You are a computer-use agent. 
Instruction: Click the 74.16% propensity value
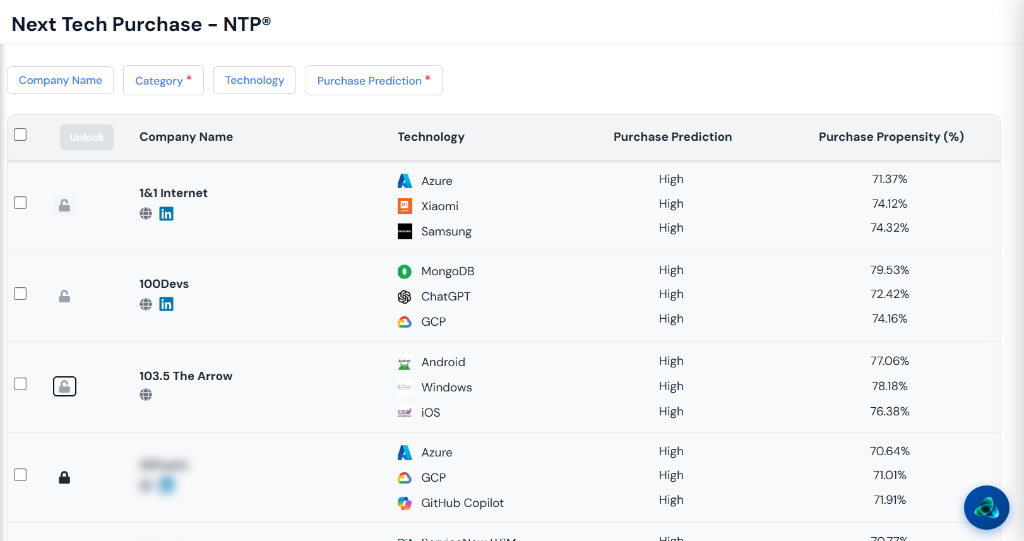[x=889, y=319]
